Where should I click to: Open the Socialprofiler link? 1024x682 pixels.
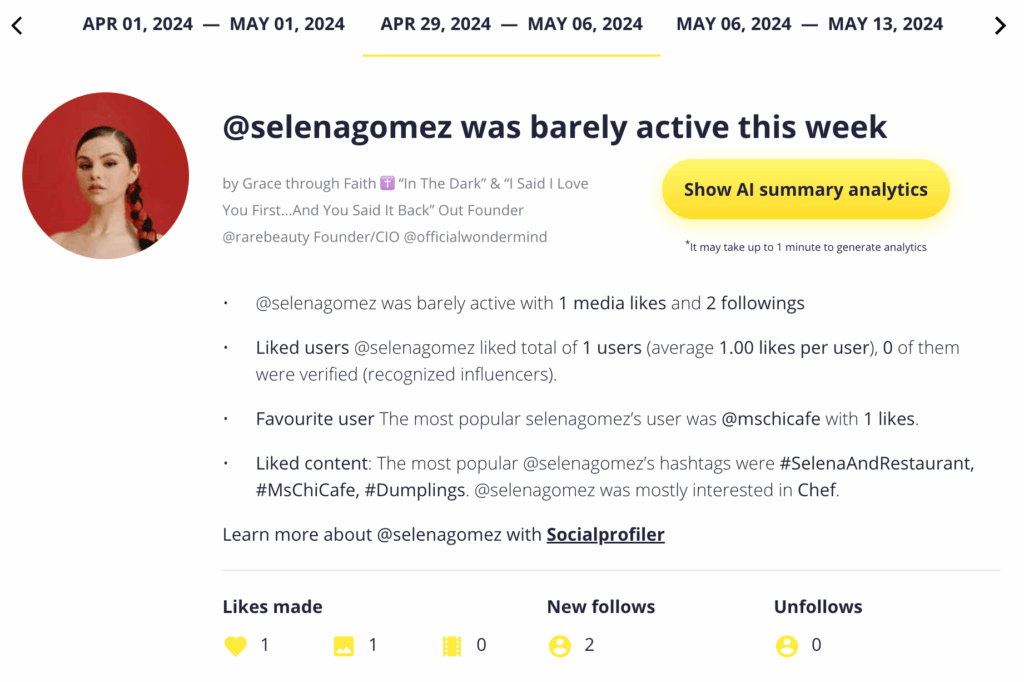605,534
